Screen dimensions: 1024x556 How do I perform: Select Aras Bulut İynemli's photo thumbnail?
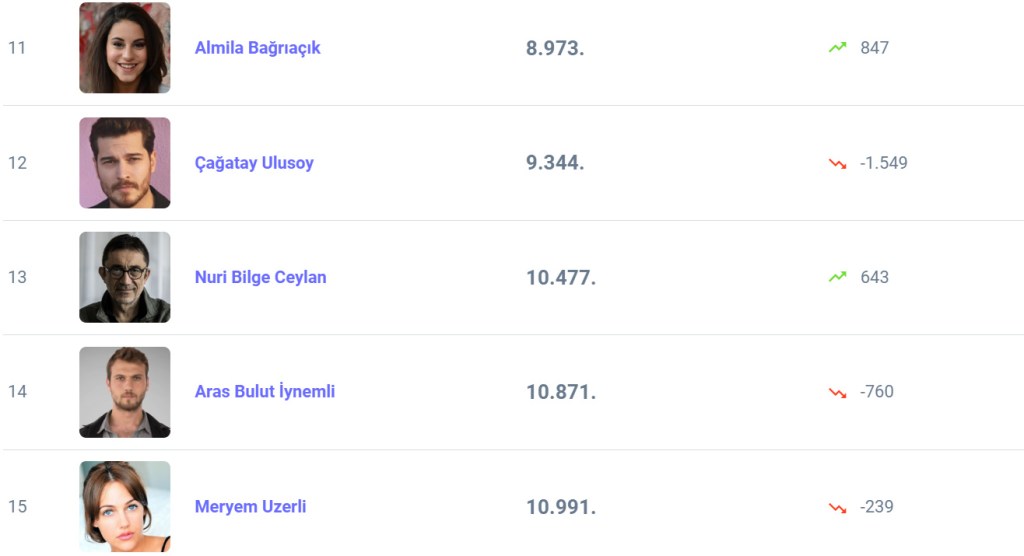(x=125, y=392)
